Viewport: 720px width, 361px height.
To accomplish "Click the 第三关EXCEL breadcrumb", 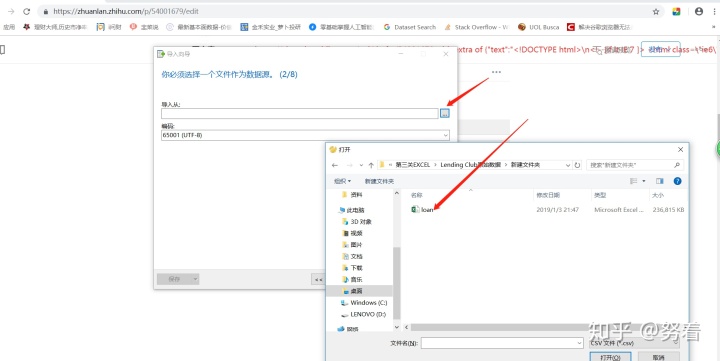I will pos(413,165).
